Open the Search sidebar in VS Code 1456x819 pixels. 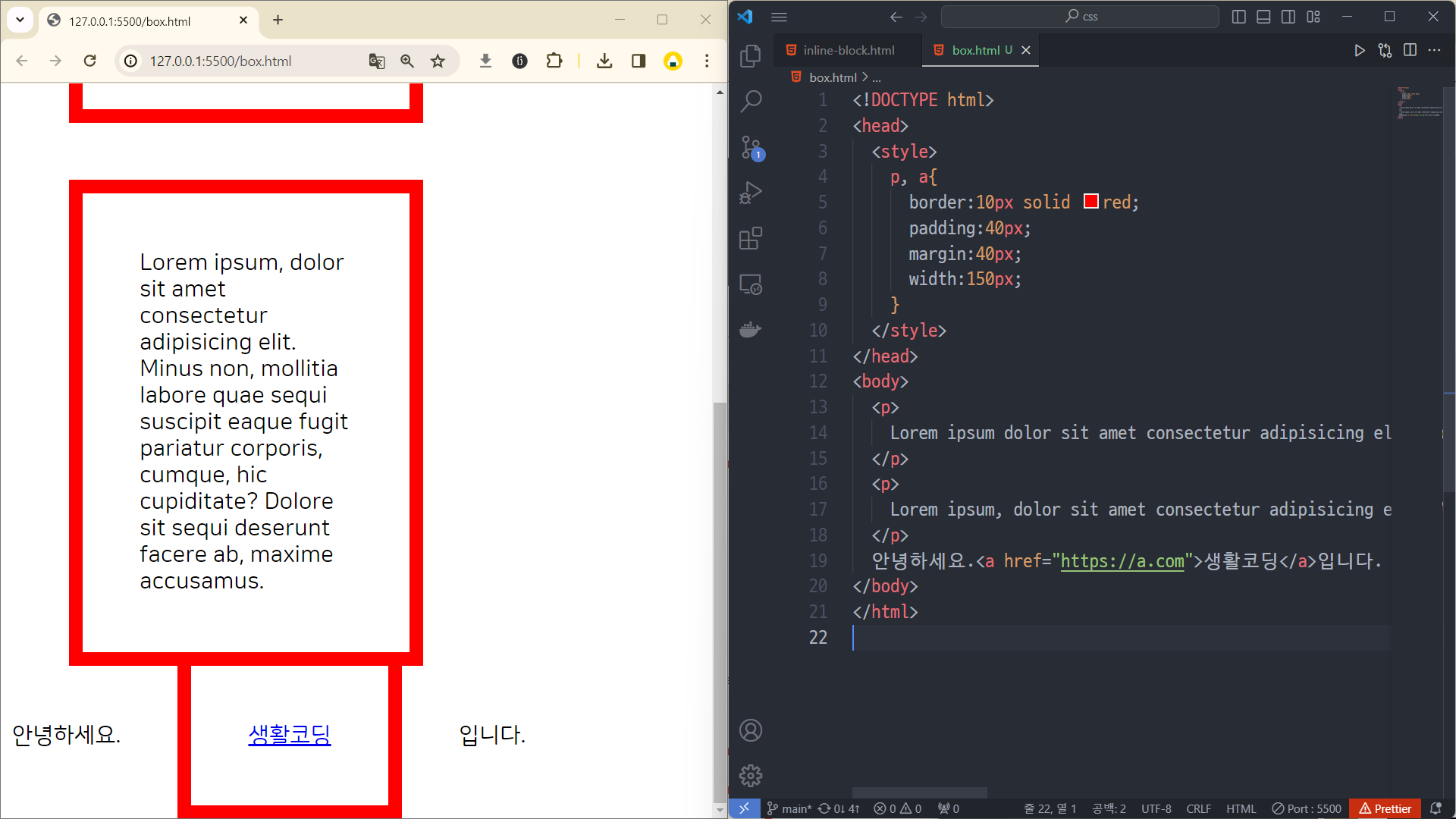point(750,101)
